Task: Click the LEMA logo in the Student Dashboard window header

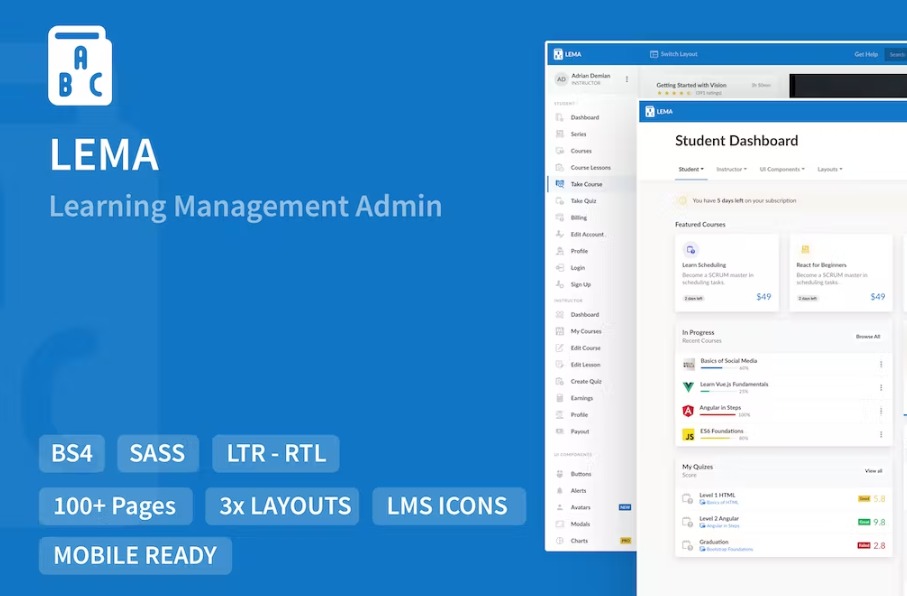Action: (659, 112)
